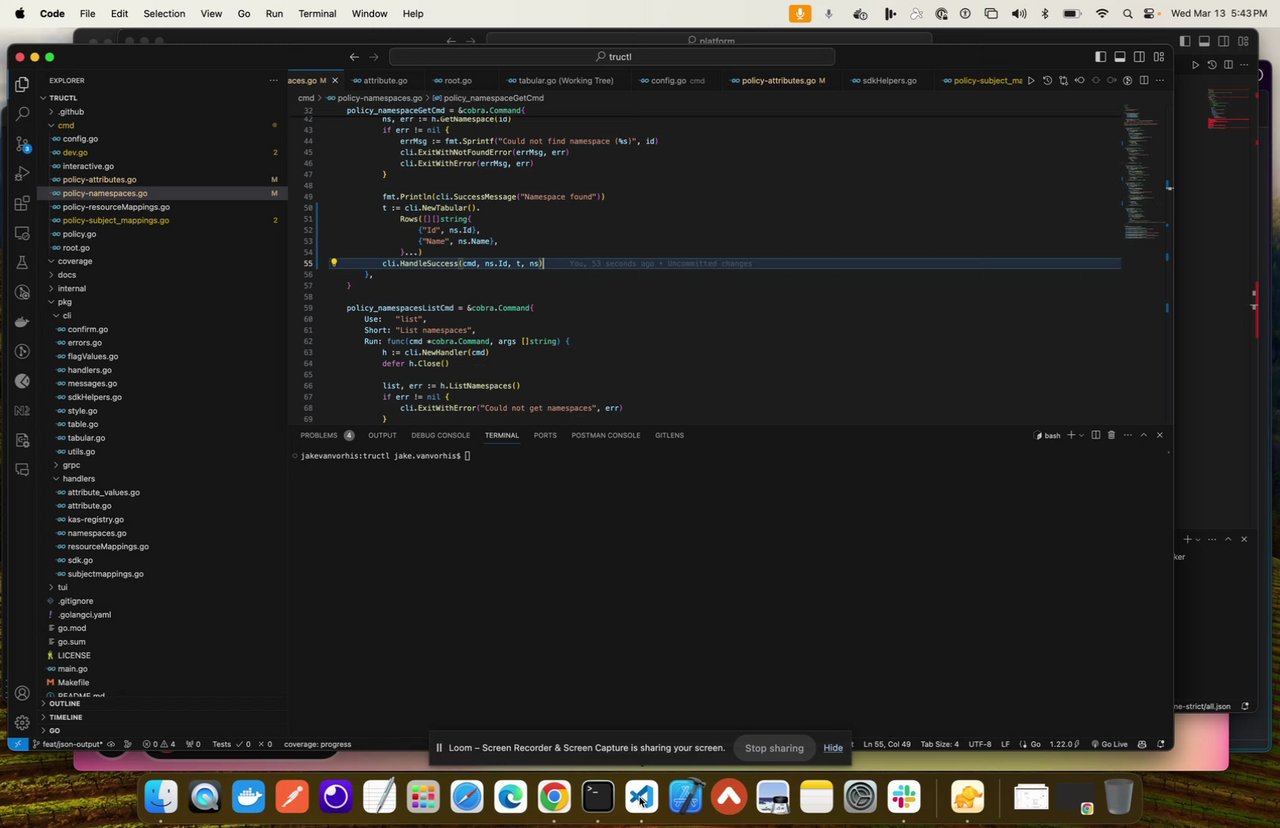Open the new terminal launch profile dropdown arrow
The height and width of the screenshot is (828, 1280).
coord(1082,435)
